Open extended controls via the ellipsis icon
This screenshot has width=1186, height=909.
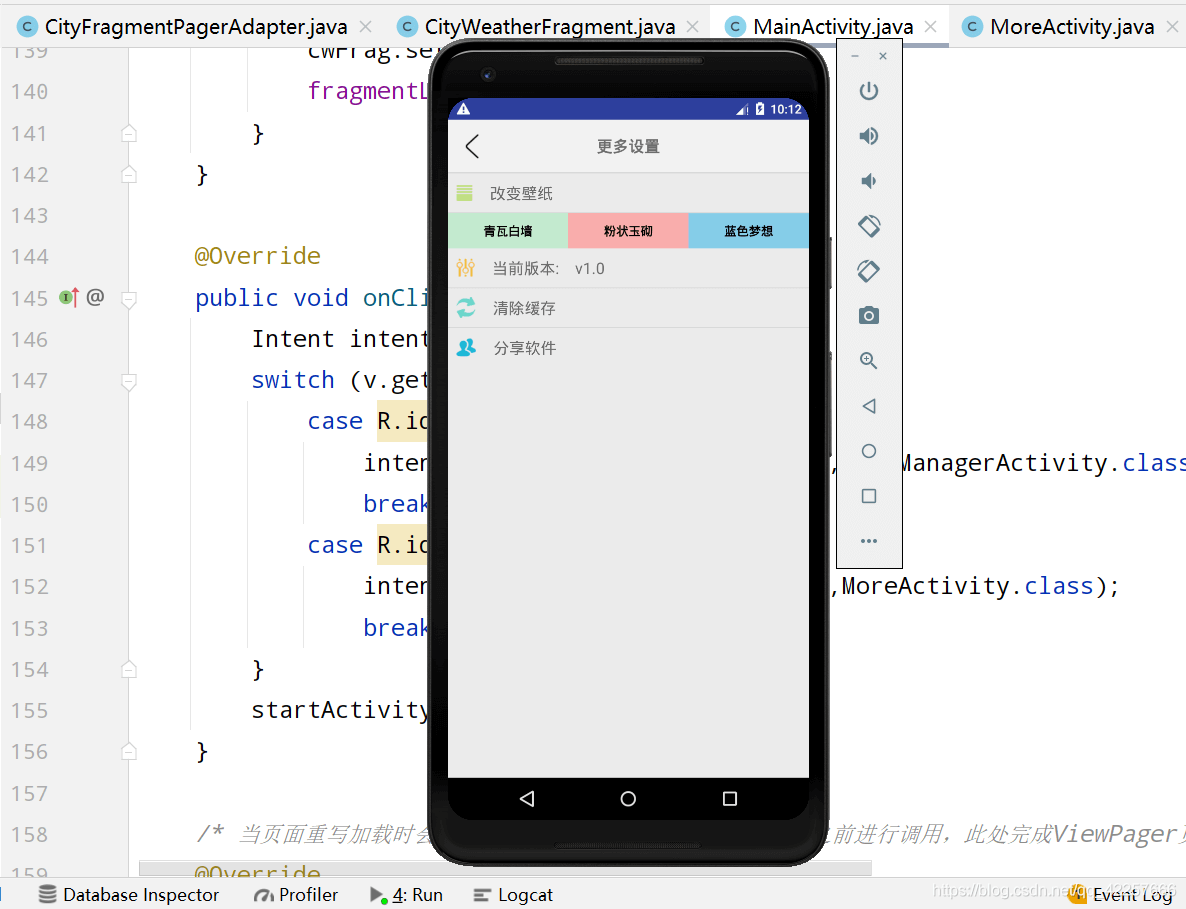[x=868, y=540]
